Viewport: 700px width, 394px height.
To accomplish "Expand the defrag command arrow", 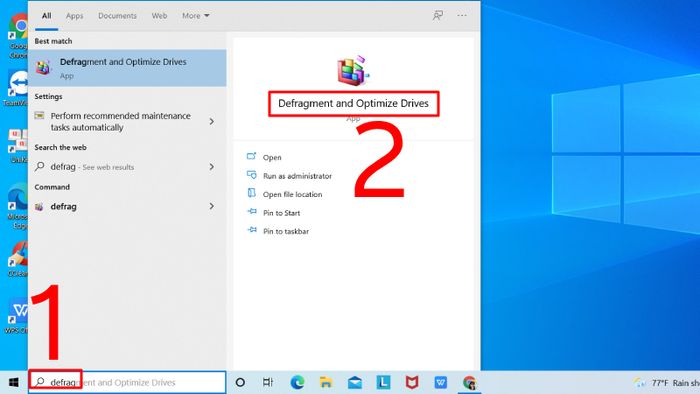I will click(x=212, y=206).
